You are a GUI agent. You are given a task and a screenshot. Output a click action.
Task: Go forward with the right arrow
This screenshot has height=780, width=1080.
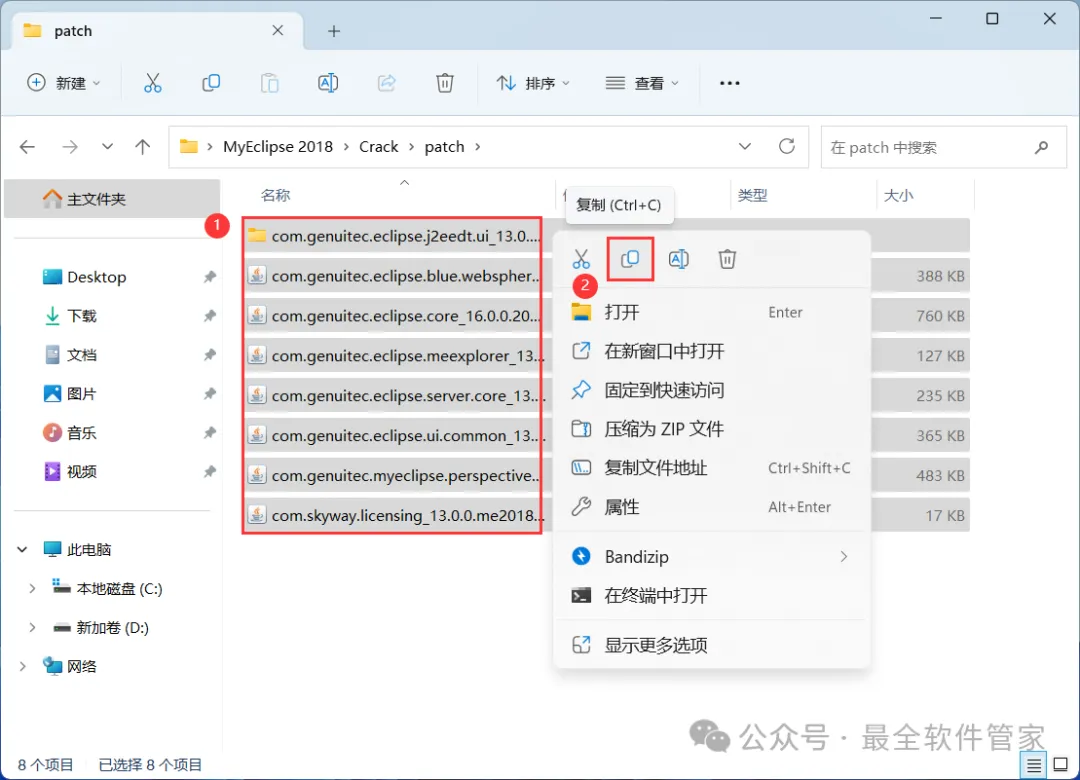70,147
